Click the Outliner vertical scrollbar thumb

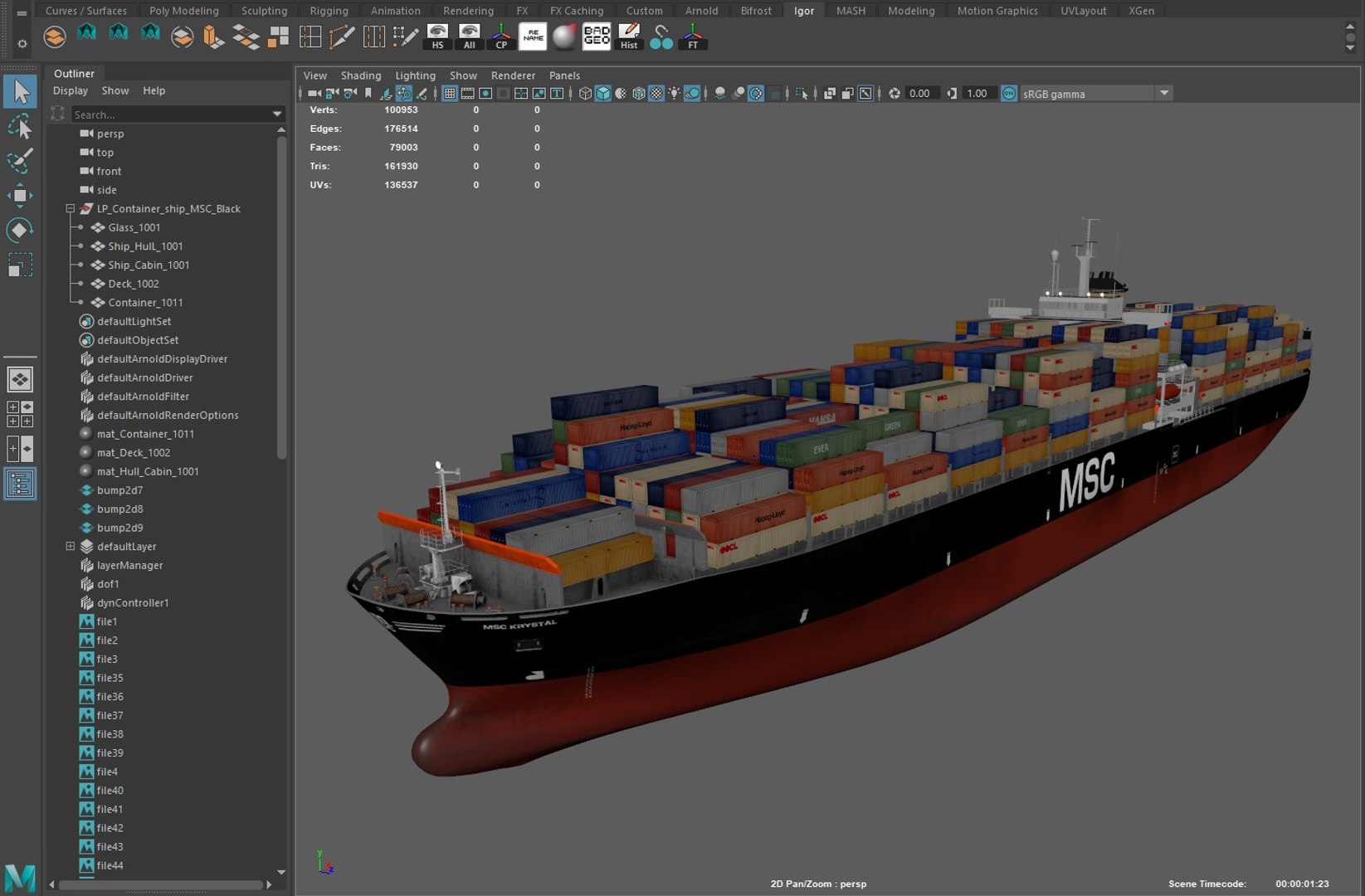click(281, 297)
